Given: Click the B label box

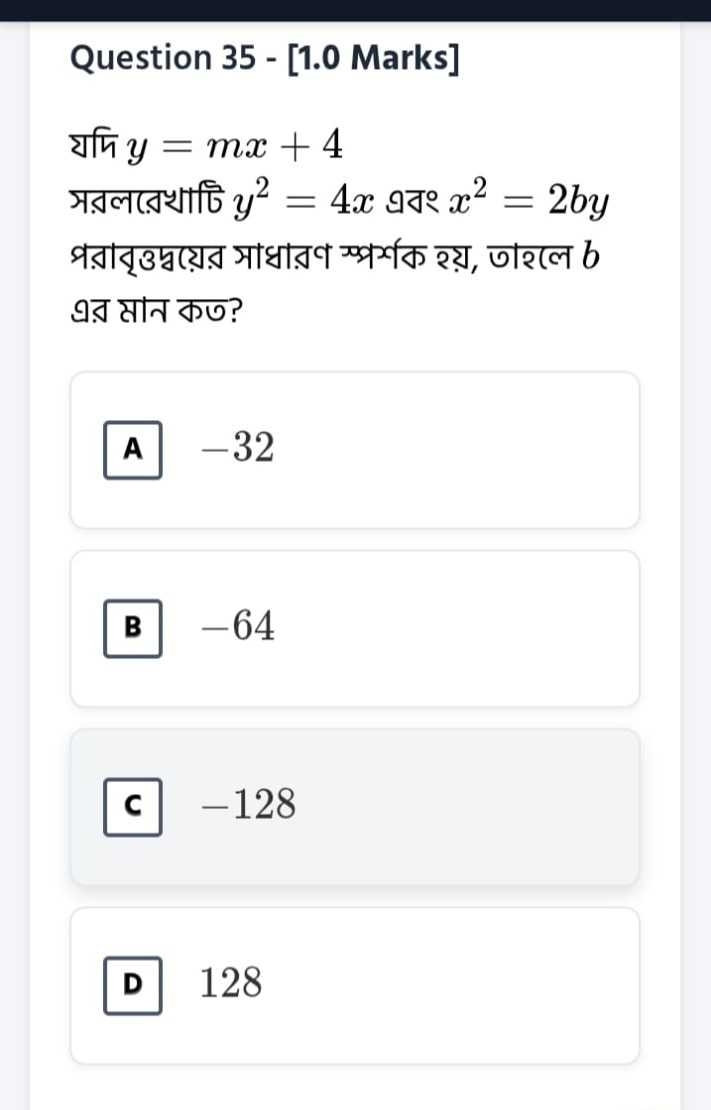Looking at the screenshot, I should (132, 626).
